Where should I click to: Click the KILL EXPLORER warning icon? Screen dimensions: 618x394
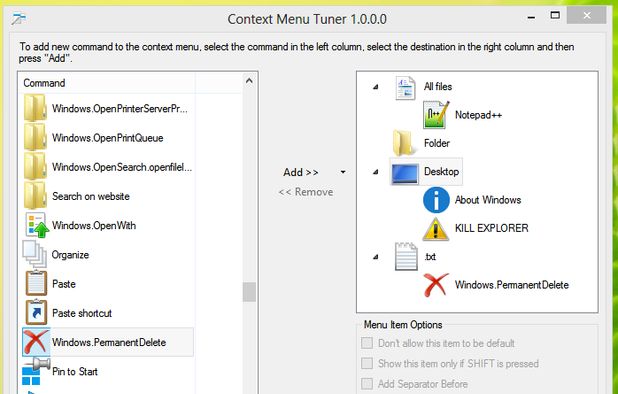click(x=436, y=229)
